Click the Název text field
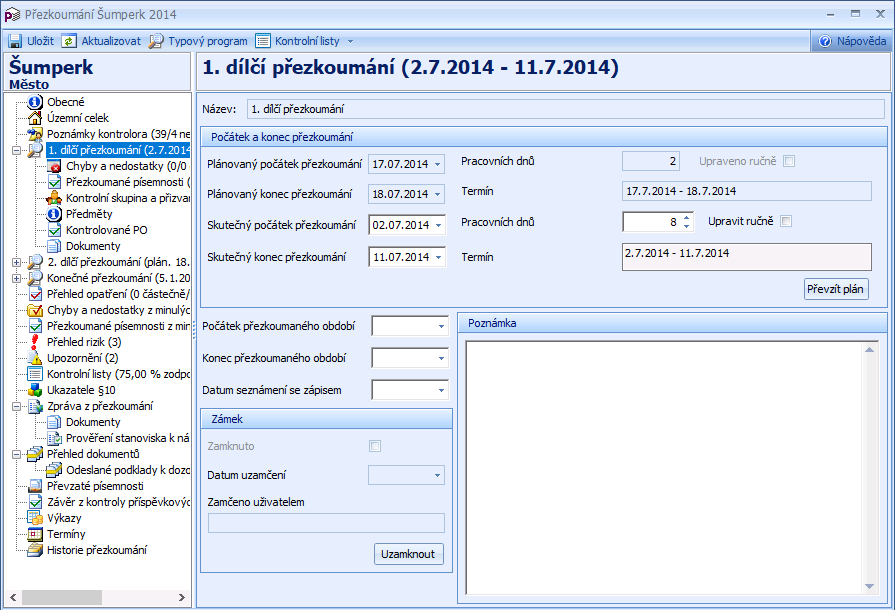The width and height of the screenshot is (895, 610). [x=566, y=109]
